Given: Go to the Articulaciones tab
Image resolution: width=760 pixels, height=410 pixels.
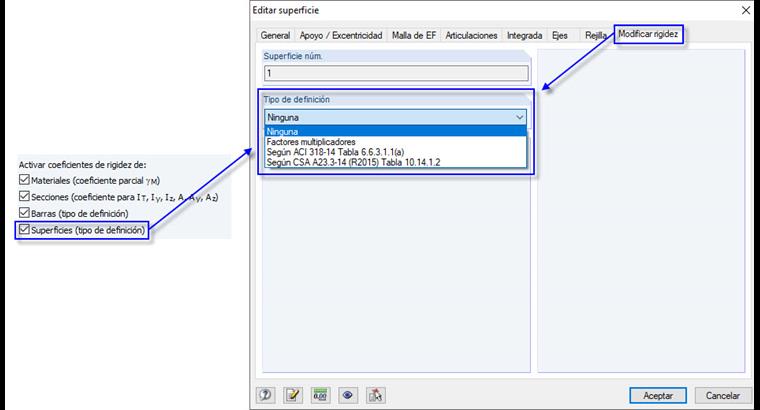Looking at the screenshot, I should pyautogui.click(x=471, y=35).
